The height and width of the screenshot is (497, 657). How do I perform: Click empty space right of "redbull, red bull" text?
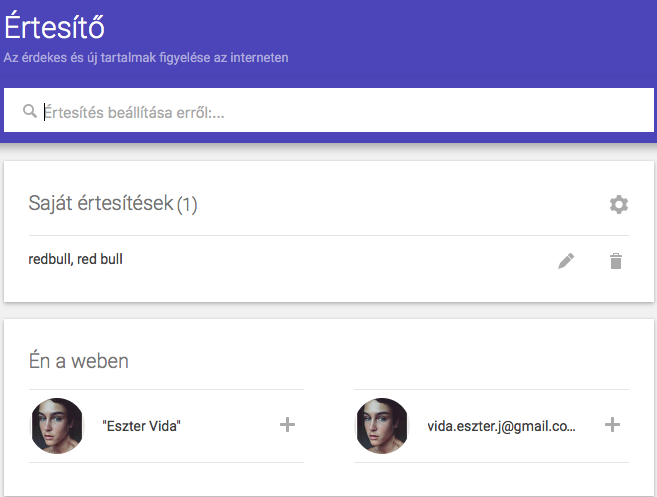(x=330, y=261)
